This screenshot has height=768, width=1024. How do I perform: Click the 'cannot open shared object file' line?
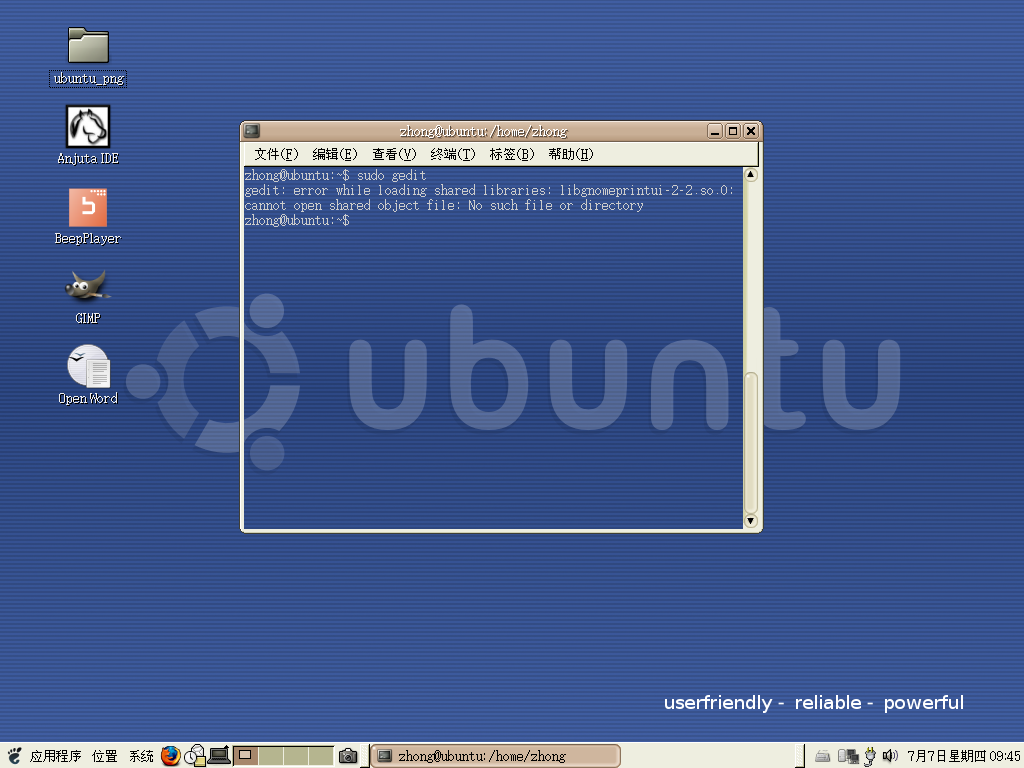click(x=444, y=205)
